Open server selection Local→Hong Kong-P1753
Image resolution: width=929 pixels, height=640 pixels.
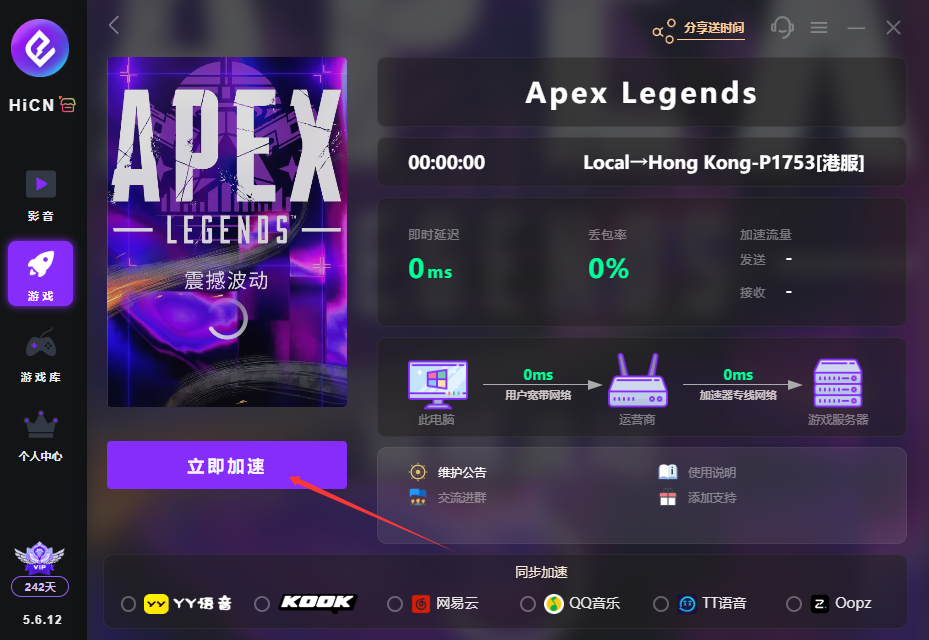[723, 162]
